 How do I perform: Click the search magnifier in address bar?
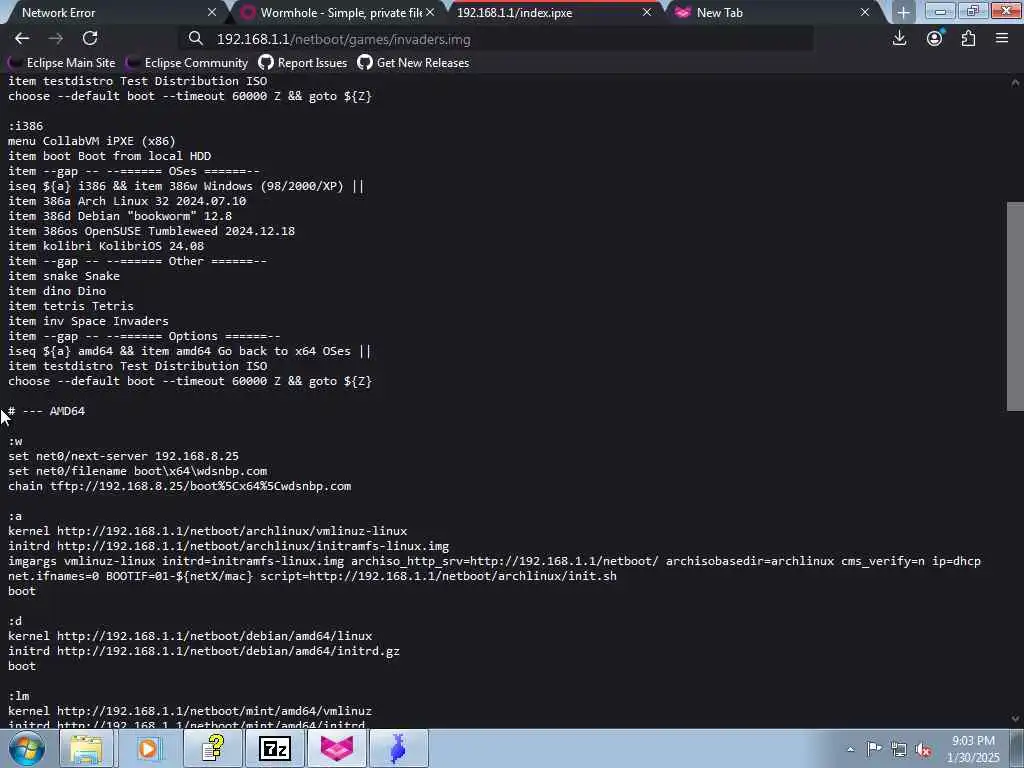(196, 39)
